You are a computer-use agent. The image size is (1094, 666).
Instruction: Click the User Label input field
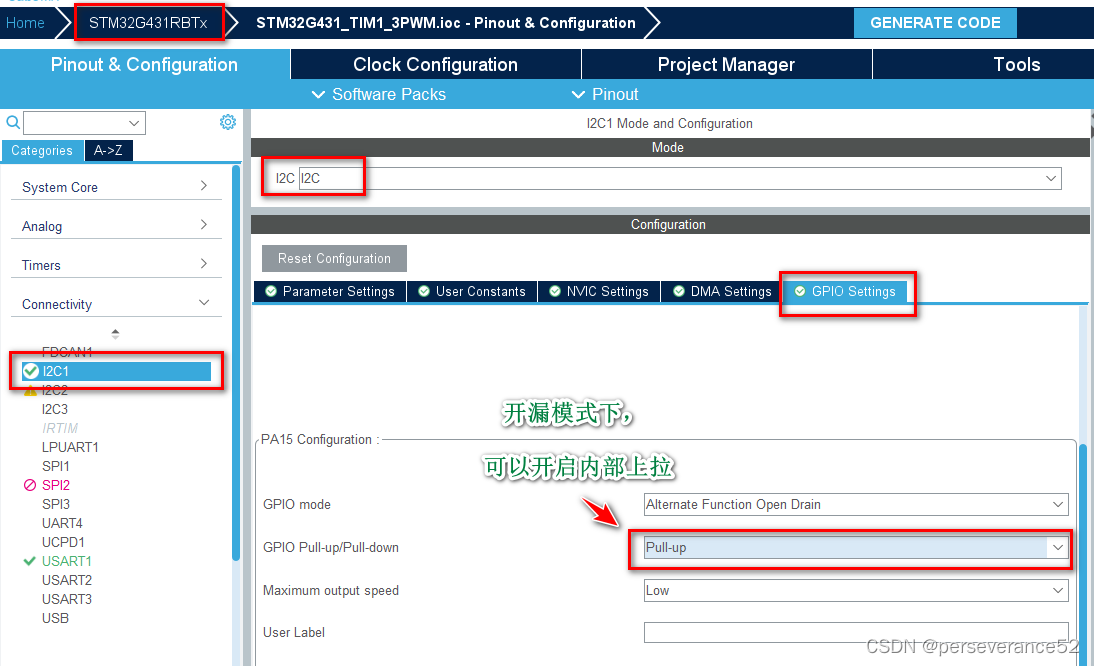856,633
